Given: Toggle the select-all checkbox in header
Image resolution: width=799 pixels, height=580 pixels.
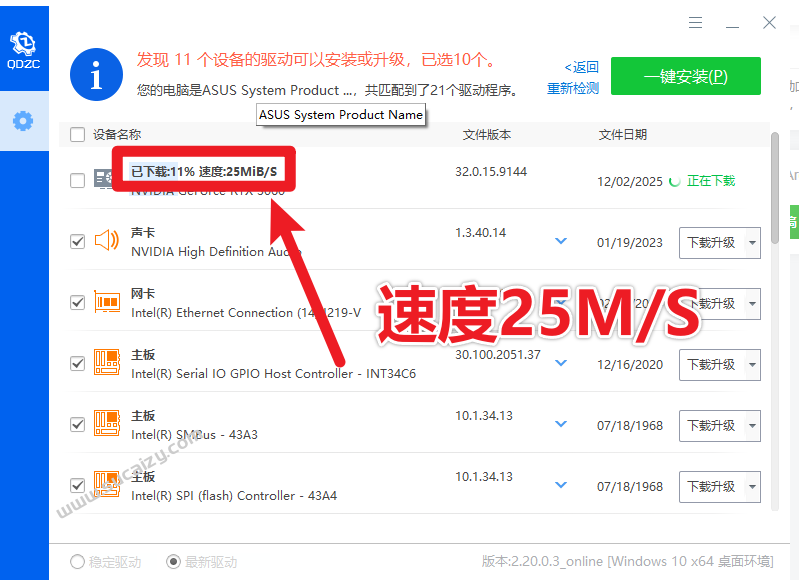Looking at the screenshot, I should click(x=78, y=134).
